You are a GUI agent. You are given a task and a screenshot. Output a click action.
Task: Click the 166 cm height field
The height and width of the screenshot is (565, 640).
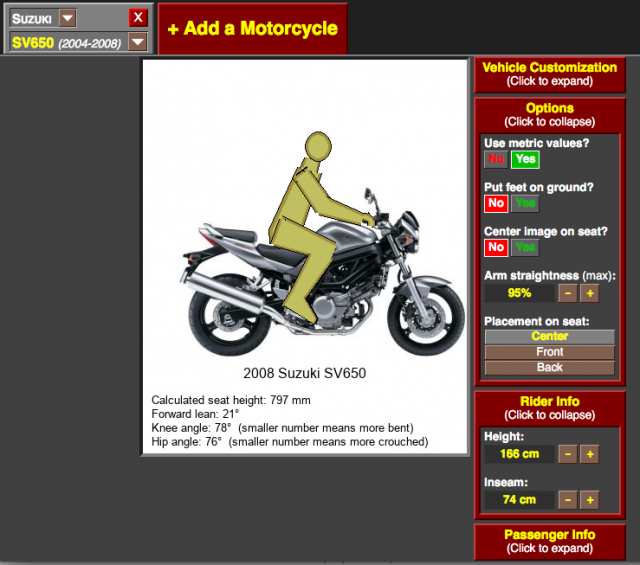coord(519,455)
